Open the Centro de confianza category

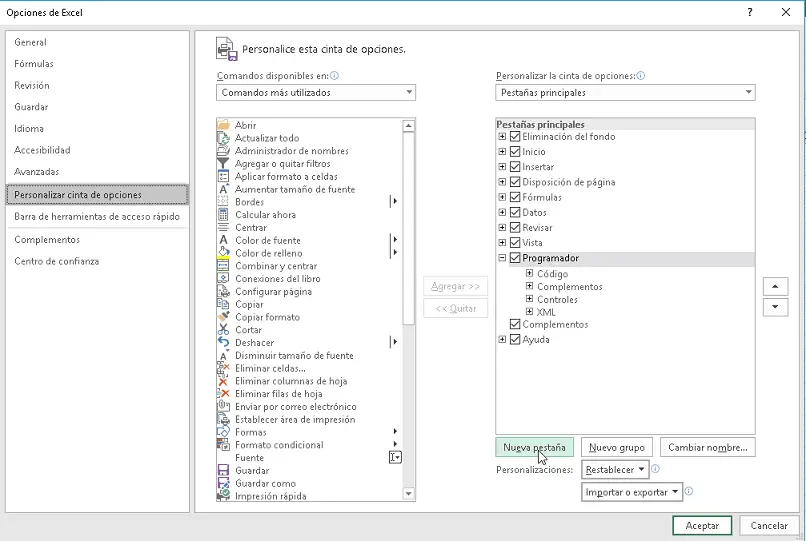tap(97, 261)
